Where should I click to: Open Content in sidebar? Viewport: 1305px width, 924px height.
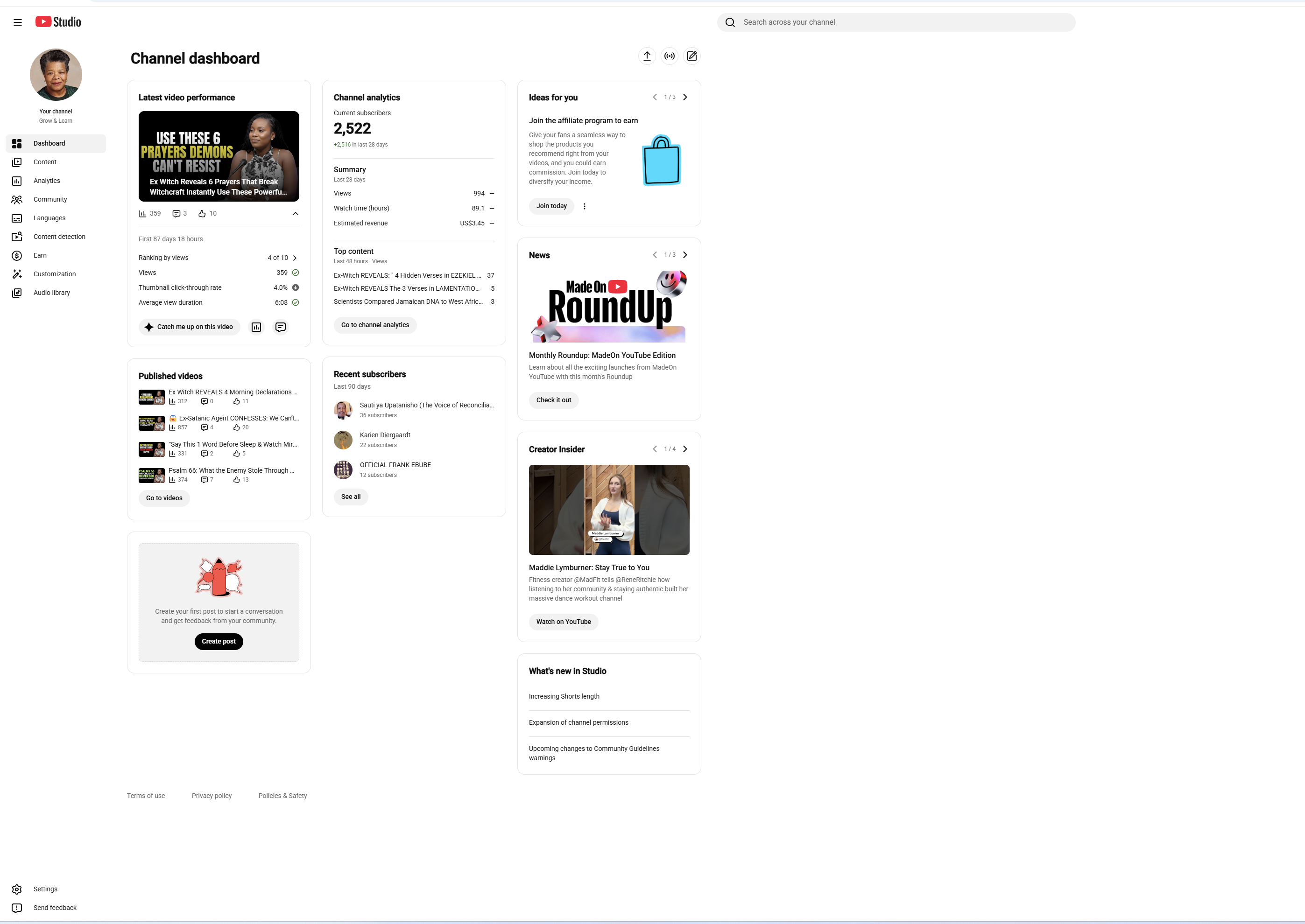coord(56,162)
